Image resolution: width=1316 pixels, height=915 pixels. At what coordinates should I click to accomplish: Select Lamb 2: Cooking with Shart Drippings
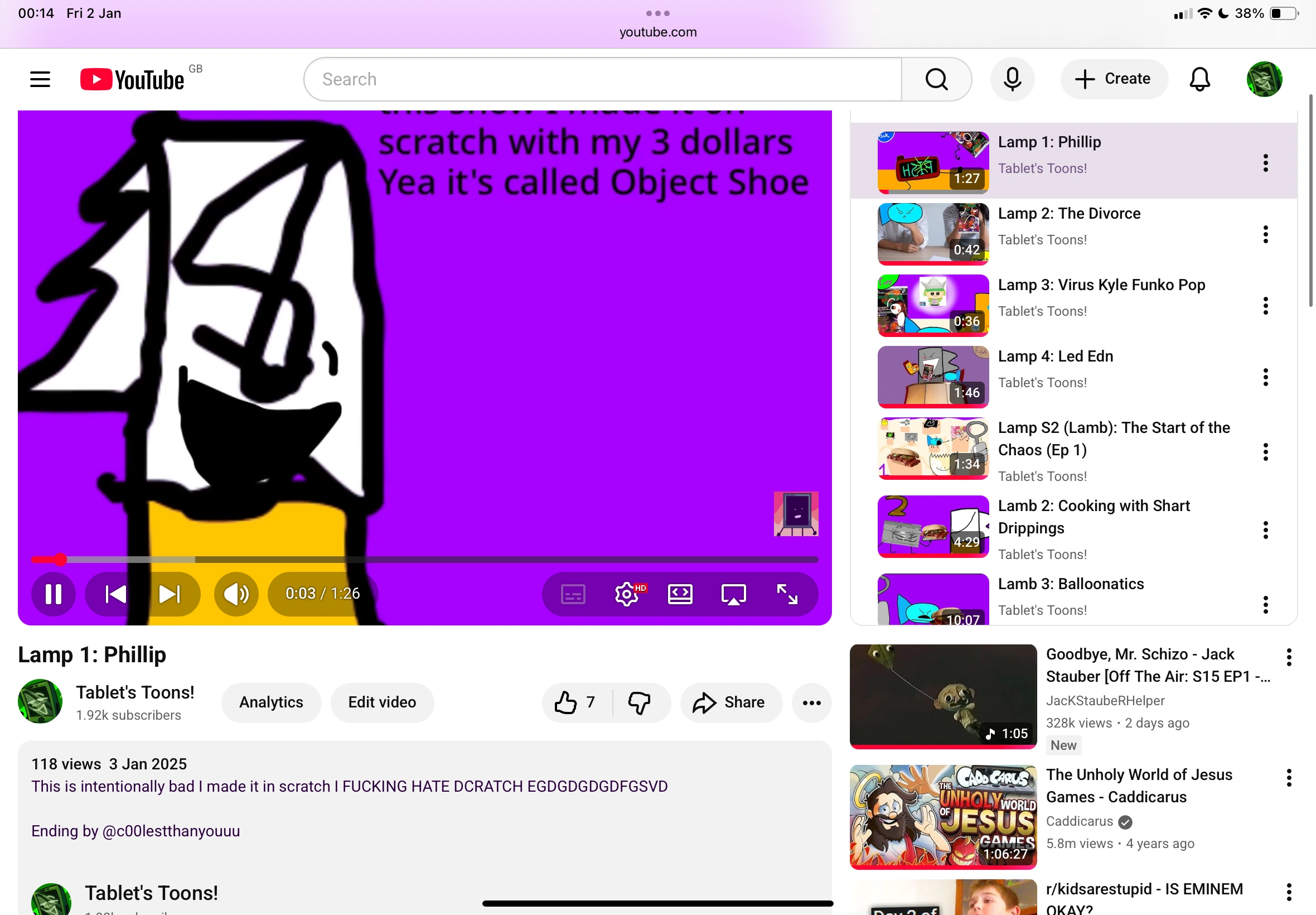(x=1093, y=517)
